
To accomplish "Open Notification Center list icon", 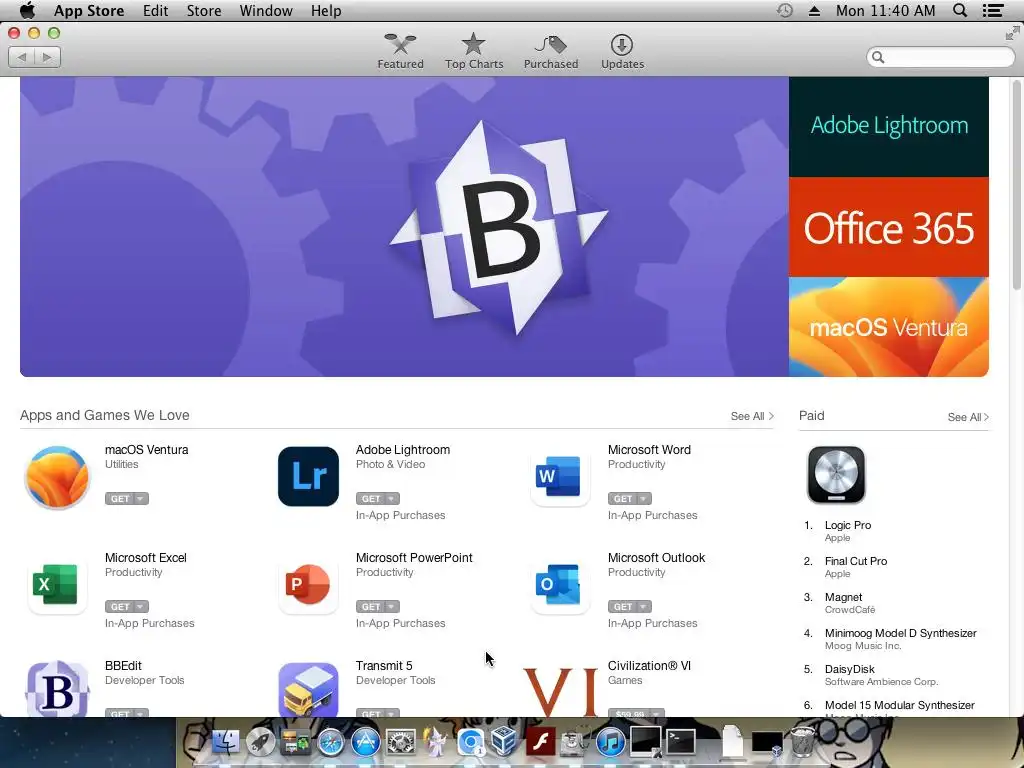I will pyautogui.click(x=993, y=10).
